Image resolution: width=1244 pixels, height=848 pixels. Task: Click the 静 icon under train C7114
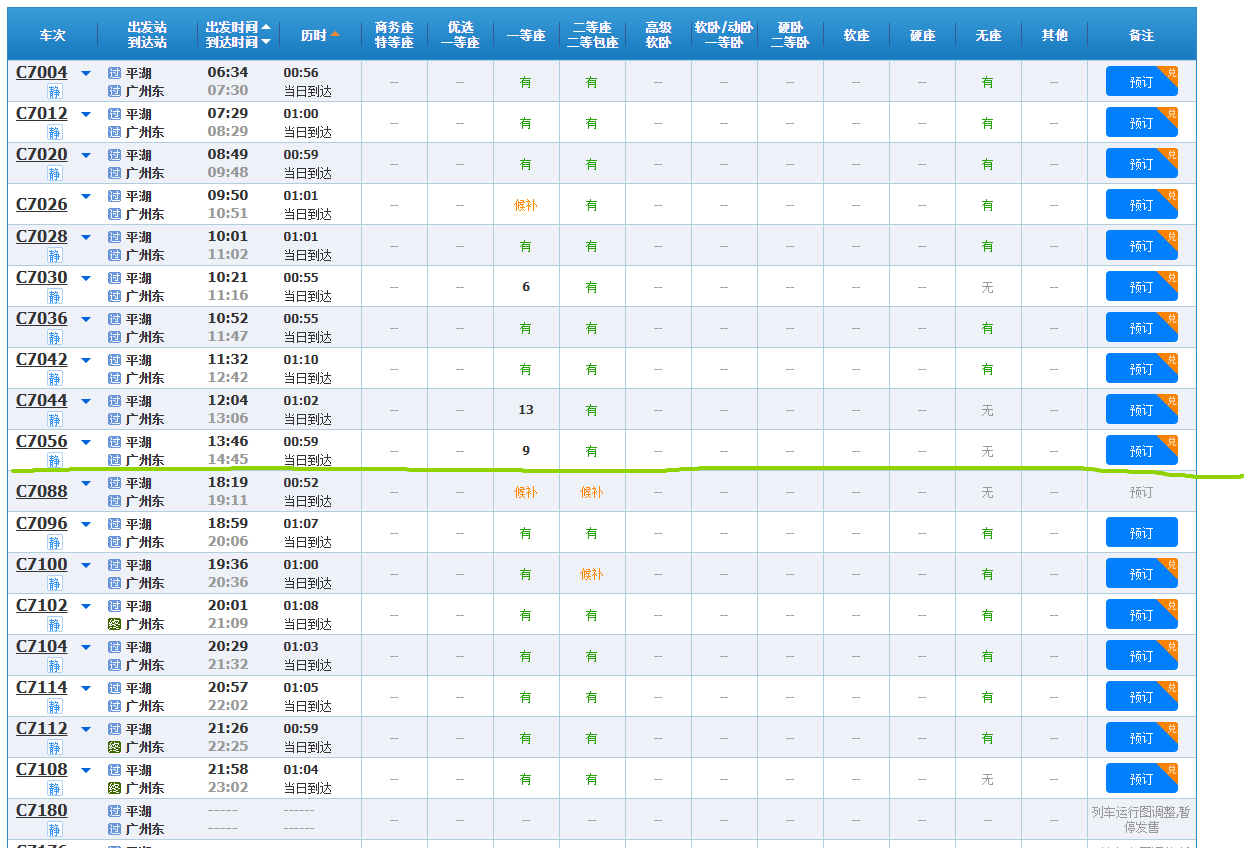point(54,707)
